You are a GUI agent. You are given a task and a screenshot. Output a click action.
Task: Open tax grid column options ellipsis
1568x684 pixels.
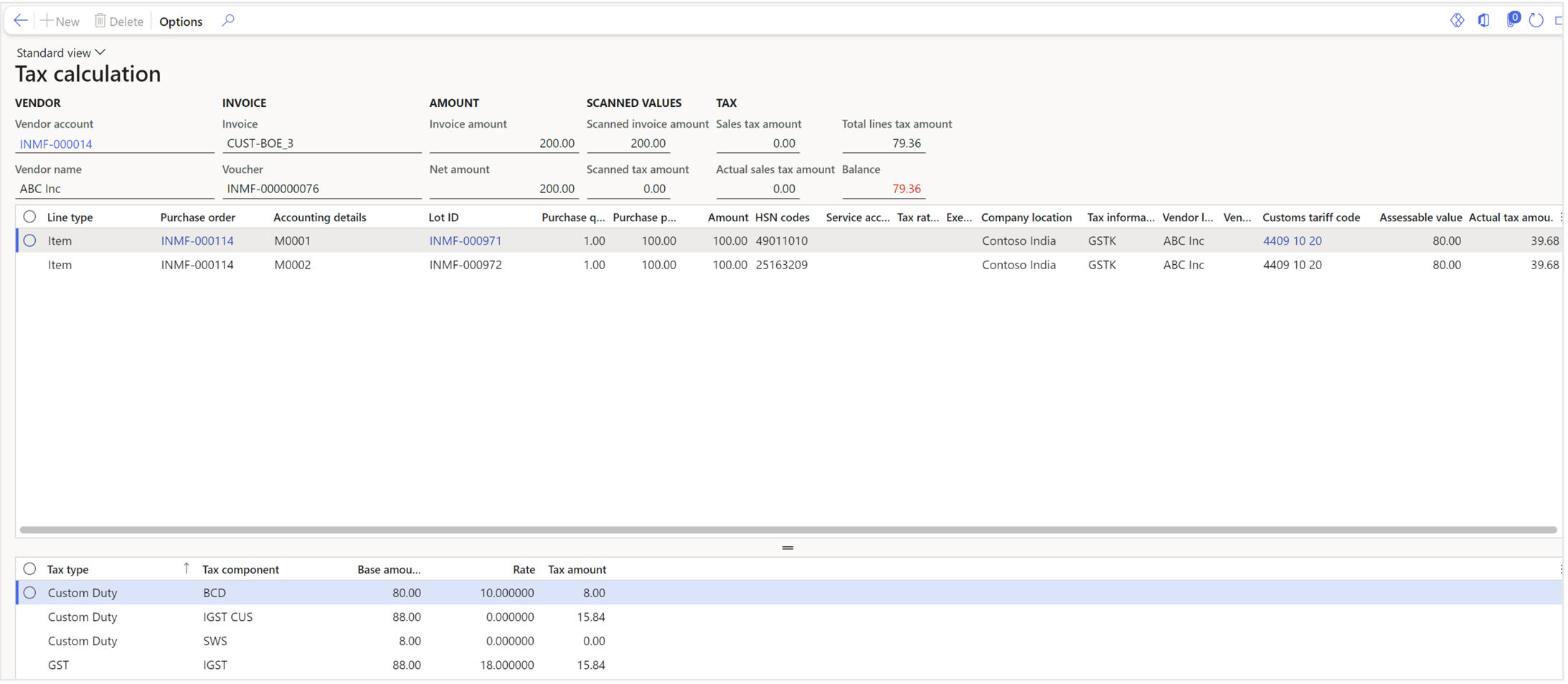(x=1561, y=569)
